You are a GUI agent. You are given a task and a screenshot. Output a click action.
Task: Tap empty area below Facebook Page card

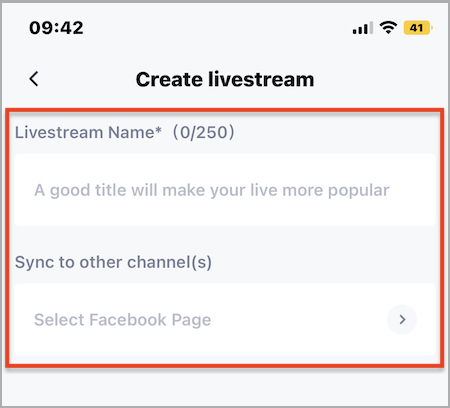[225, 387]
